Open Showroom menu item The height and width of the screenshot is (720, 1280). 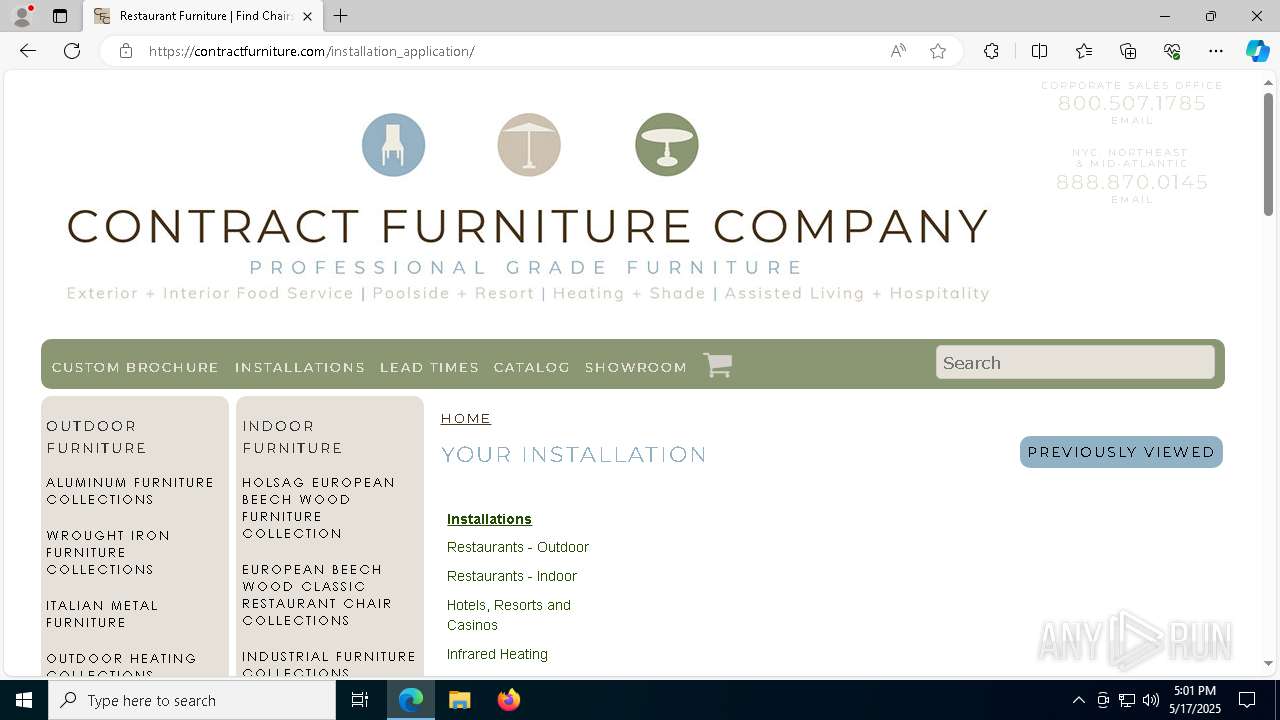(636, 367)
